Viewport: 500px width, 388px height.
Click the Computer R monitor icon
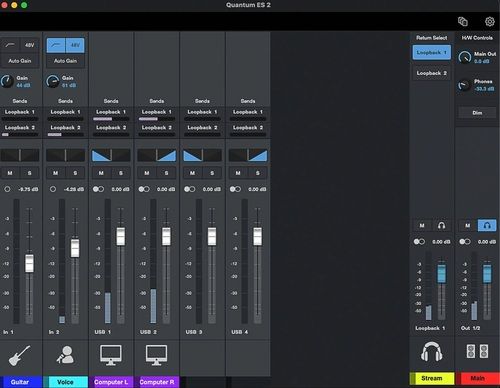156,355
